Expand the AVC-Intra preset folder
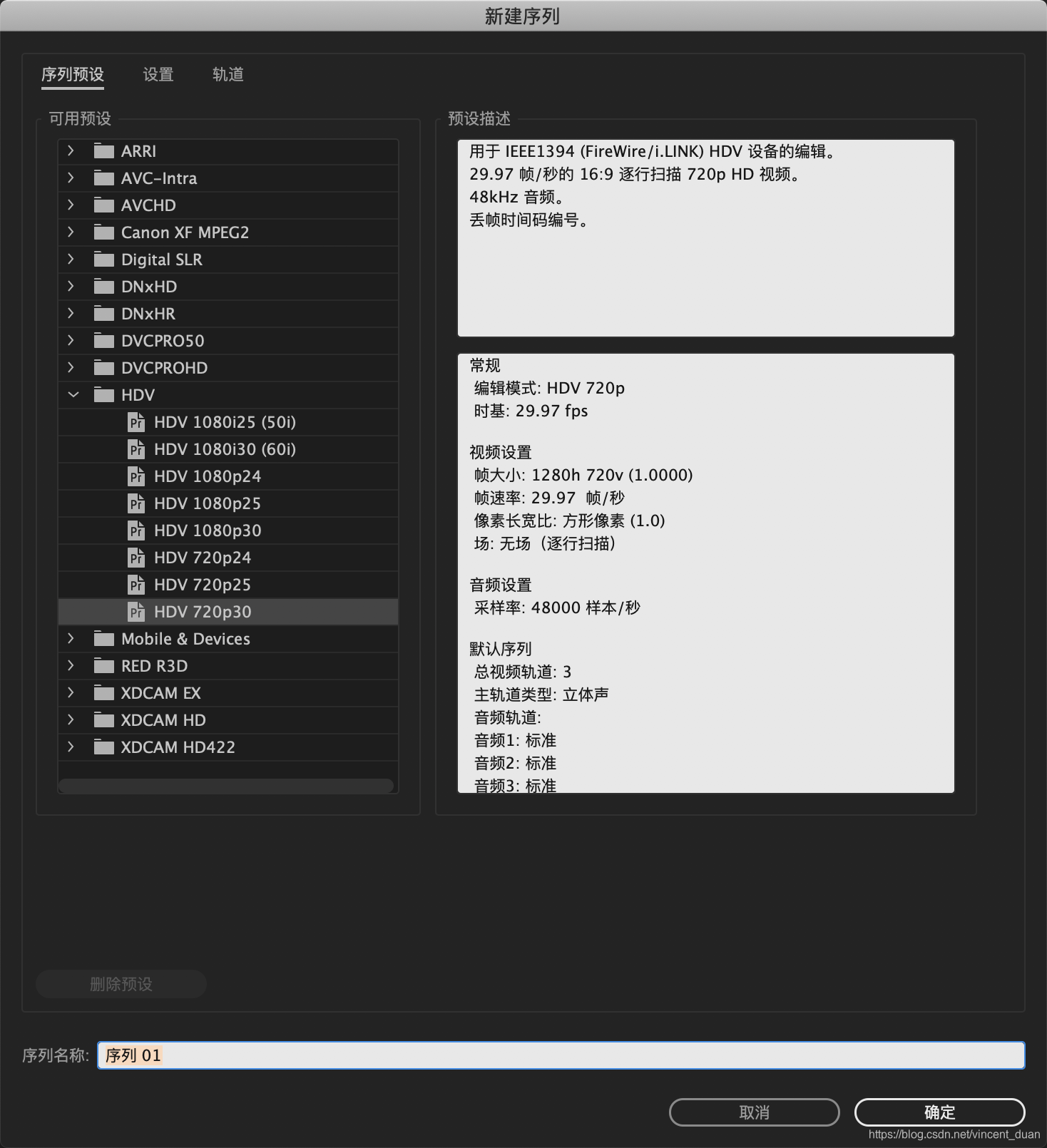The height and width of the screenshot is (1148, 1047). click(71, 178)
